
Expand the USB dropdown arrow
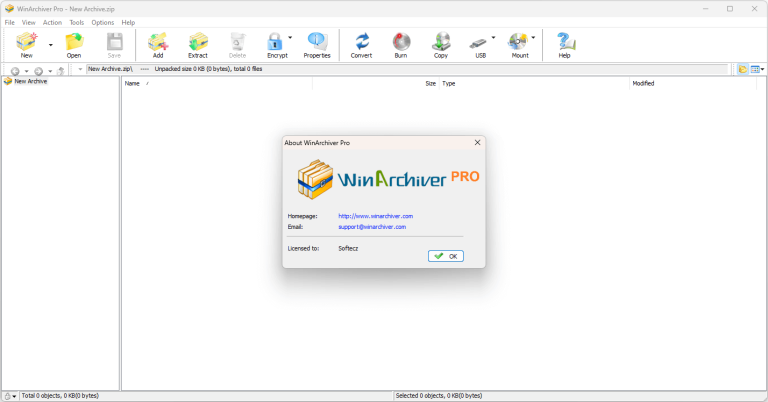click(493, 38)
